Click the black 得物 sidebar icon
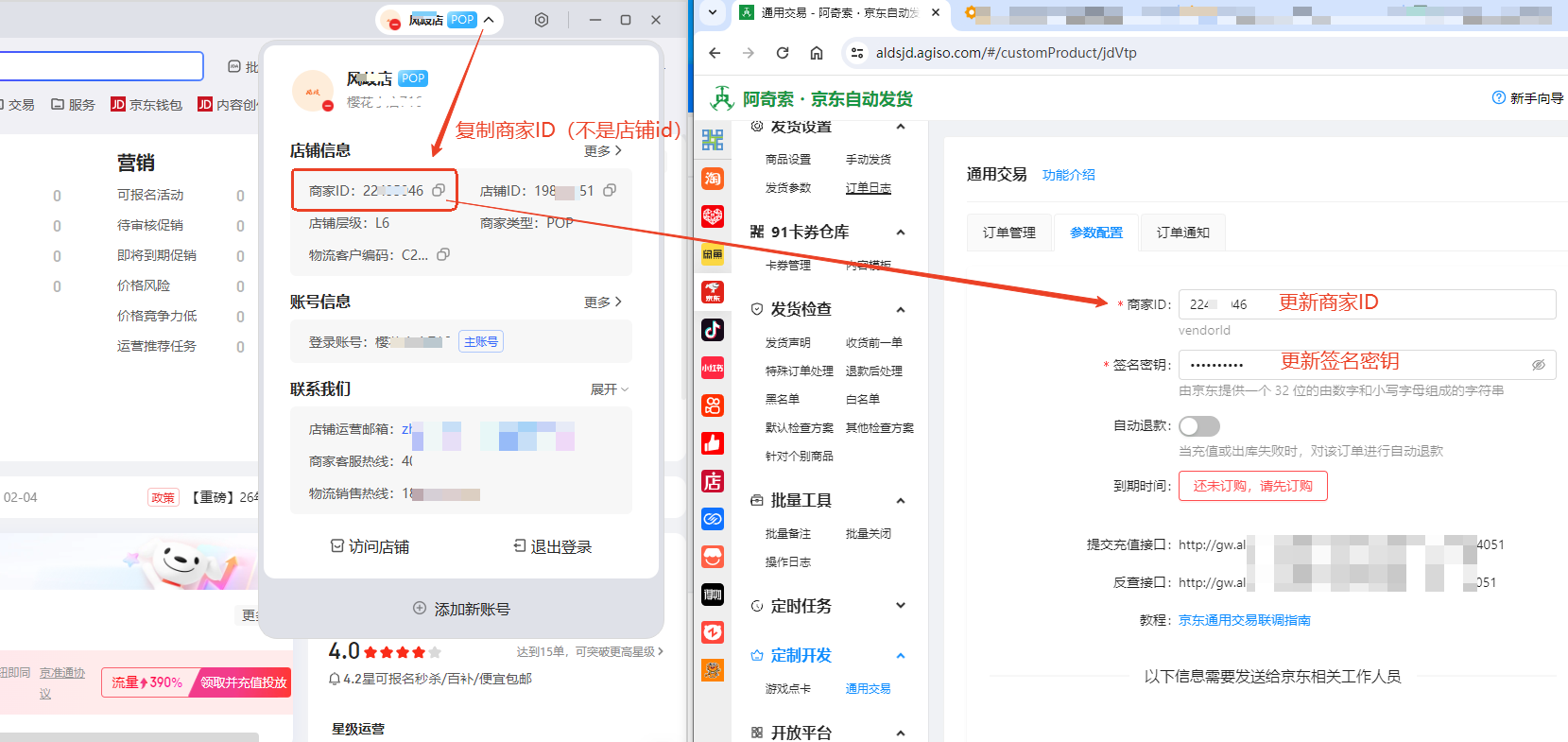The width and height of the screenshot is (1568, 742). click(x=713, y=595)
